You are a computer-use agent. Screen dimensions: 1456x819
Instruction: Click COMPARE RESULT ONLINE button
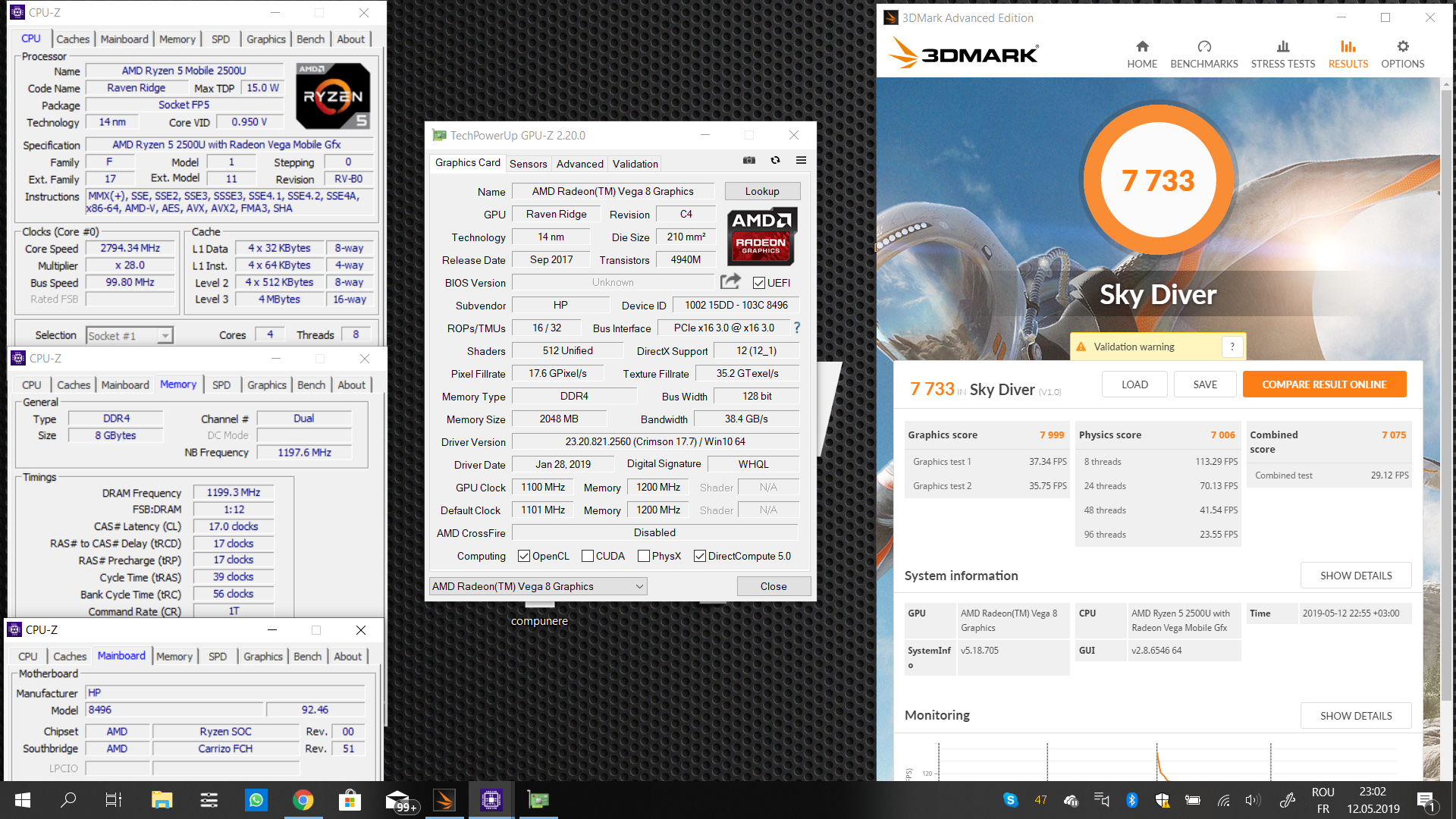point(1324,384)
